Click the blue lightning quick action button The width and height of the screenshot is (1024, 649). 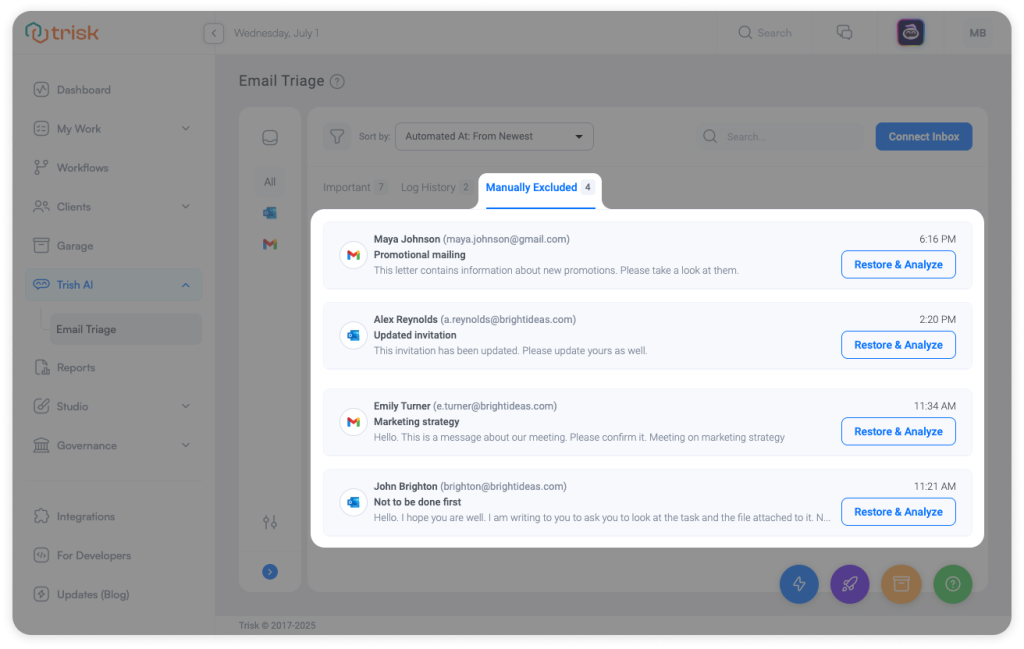(799, 584)
